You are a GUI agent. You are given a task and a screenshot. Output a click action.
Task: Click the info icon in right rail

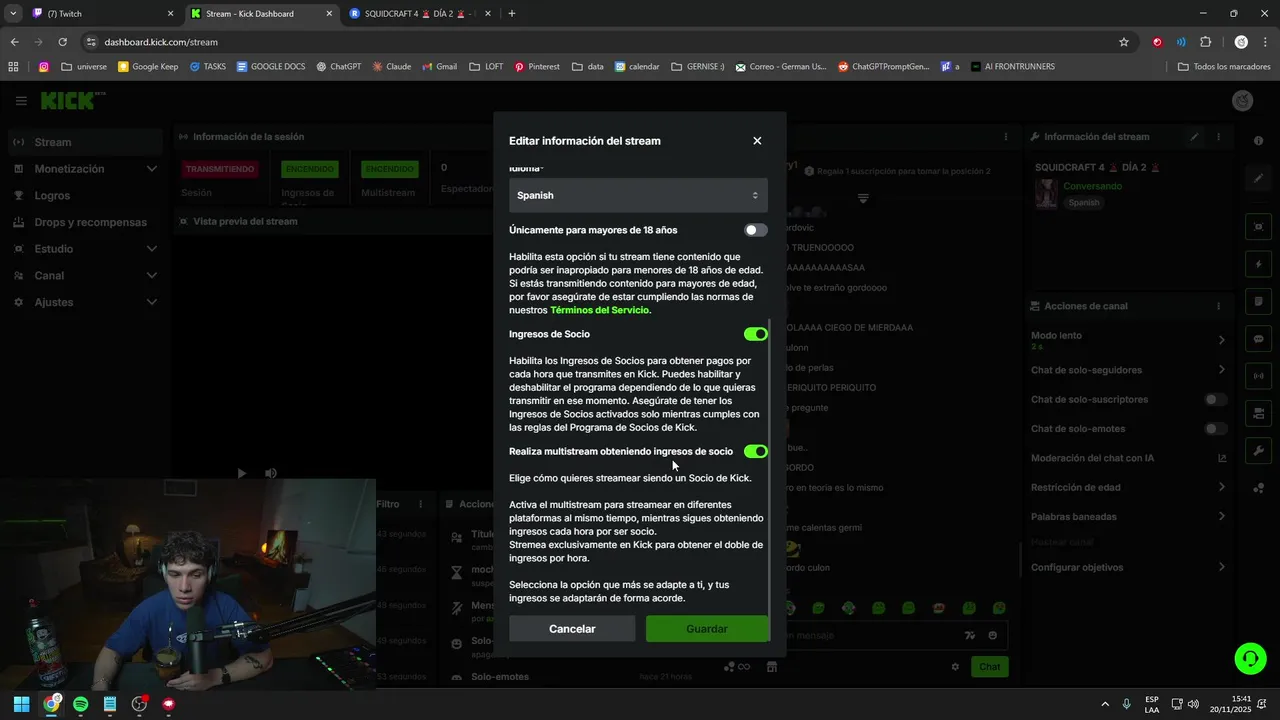1259,141
